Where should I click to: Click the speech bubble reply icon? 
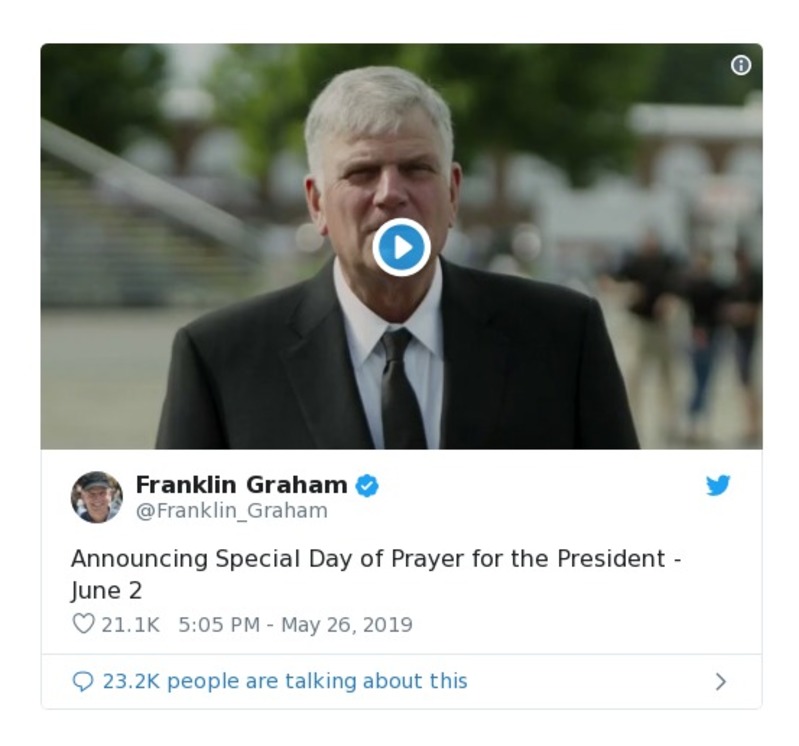tap(83, 682)
